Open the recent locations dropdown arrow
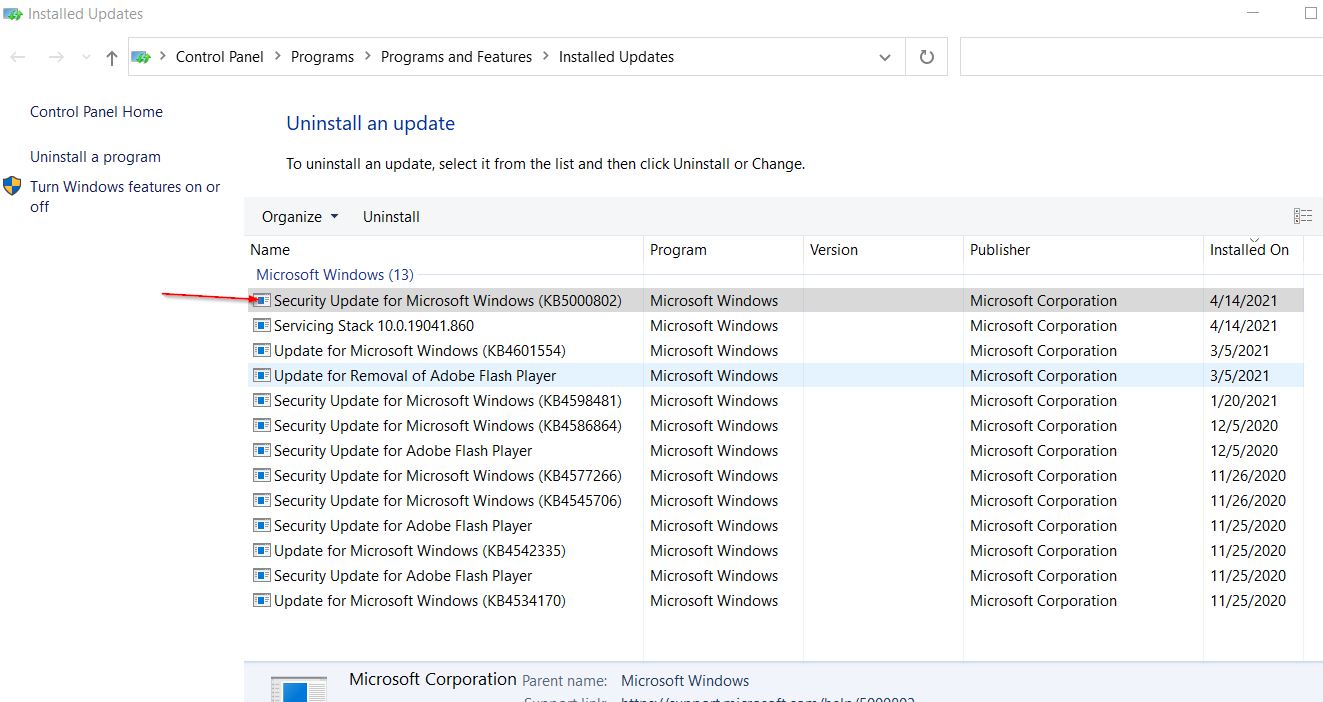This screenshot has height=702, width=1323. (x=85, y=58)
